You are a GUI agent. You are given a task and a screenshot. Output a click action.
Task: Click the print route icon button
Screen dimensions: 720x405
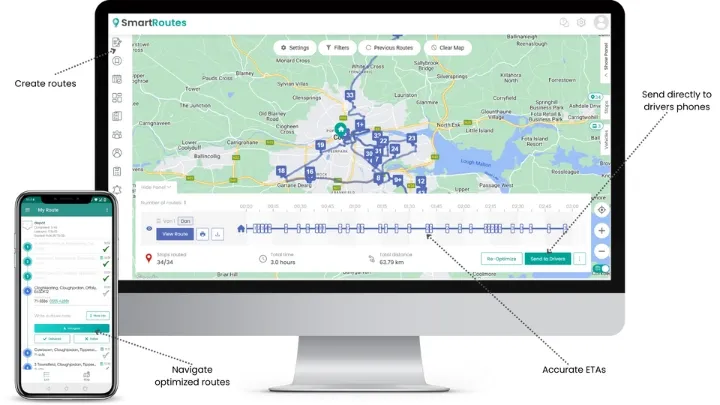click(203, 234)
